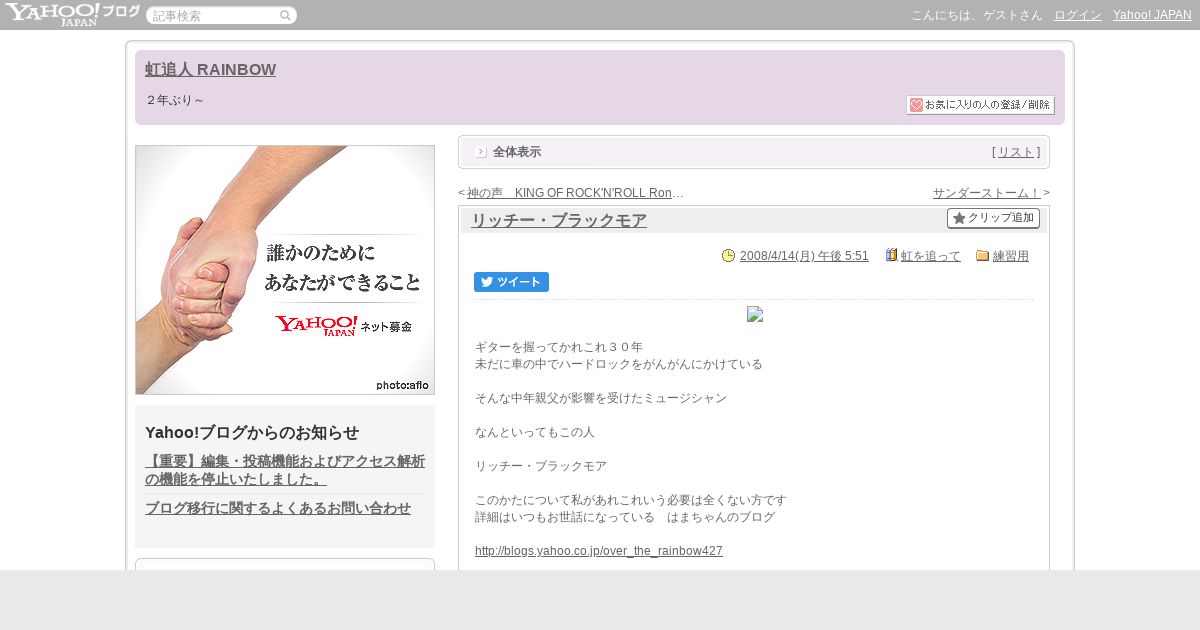This screenshot has width=1200, height=630.
Task: Open post title リッチー・ブラックモア
Action: [x=559, y=220]
